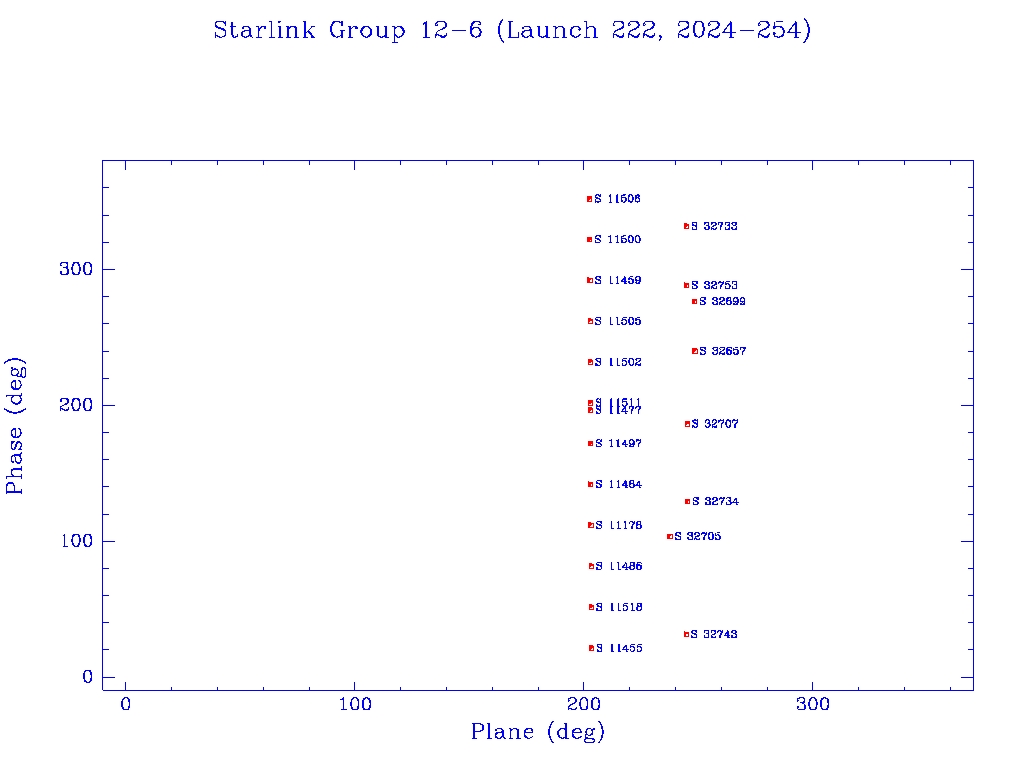The image size is (1024, 768).
Task: Click Phase axis tick label 200
Action: coord(76,406)
